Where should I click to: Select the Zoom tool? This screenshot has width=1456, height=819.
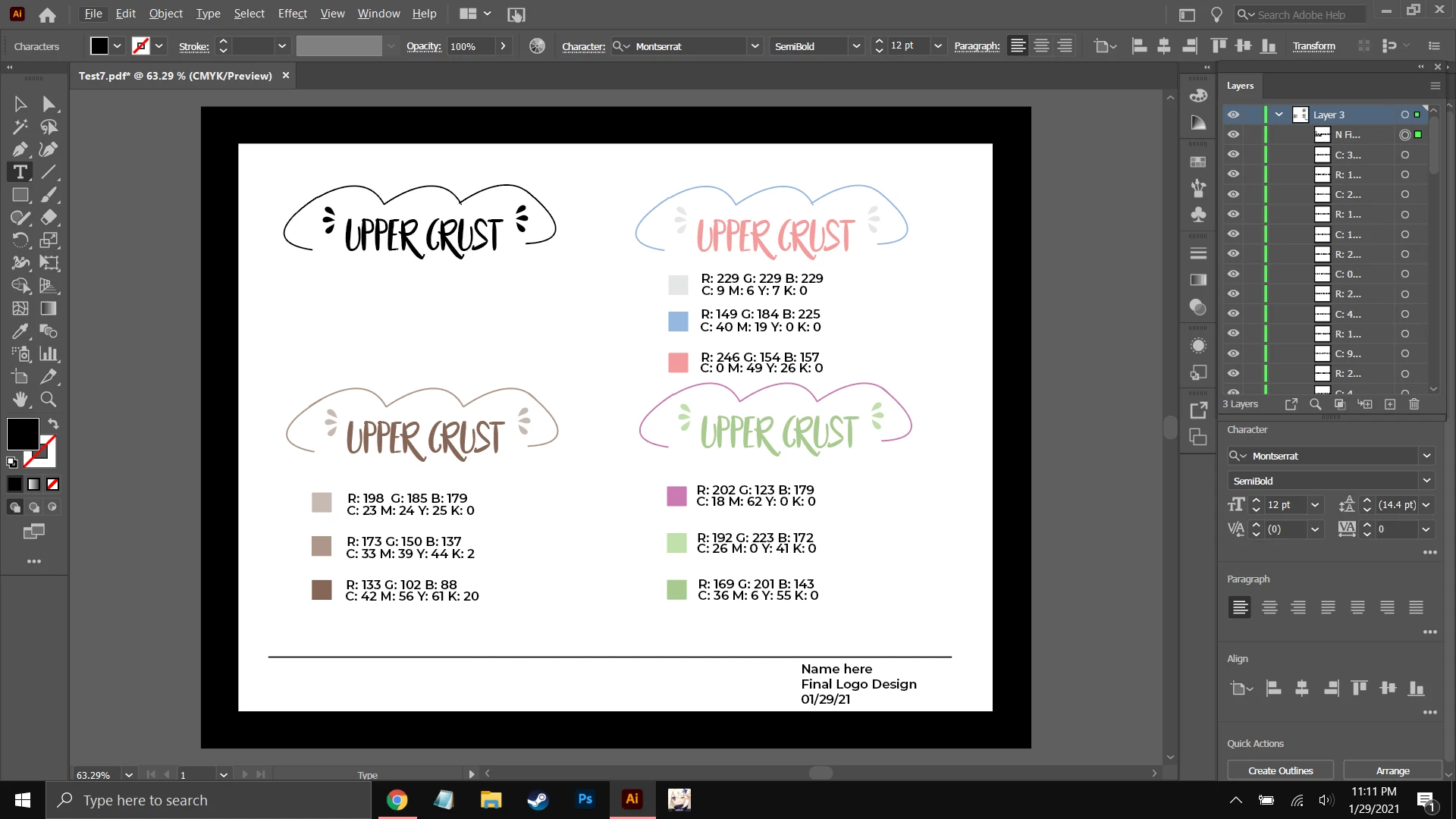[x=49, y=399]
